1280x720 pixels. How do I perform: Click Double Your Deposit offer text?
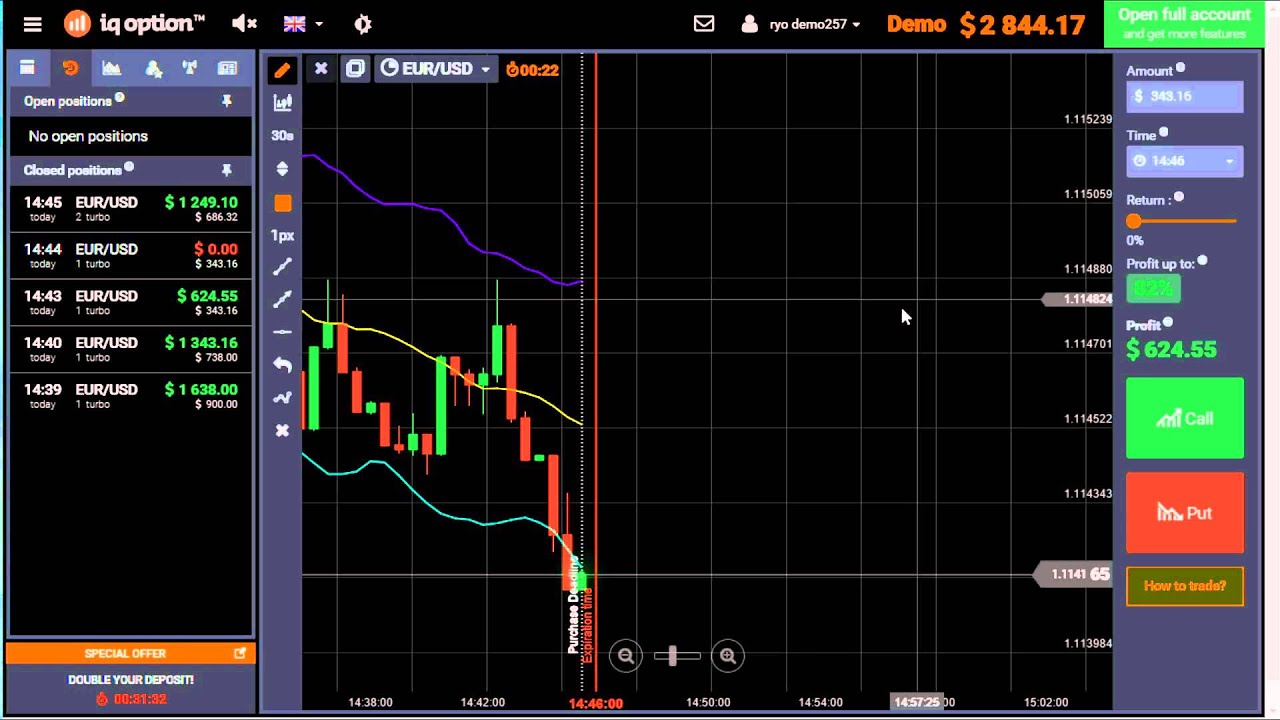tap(130, 680)
